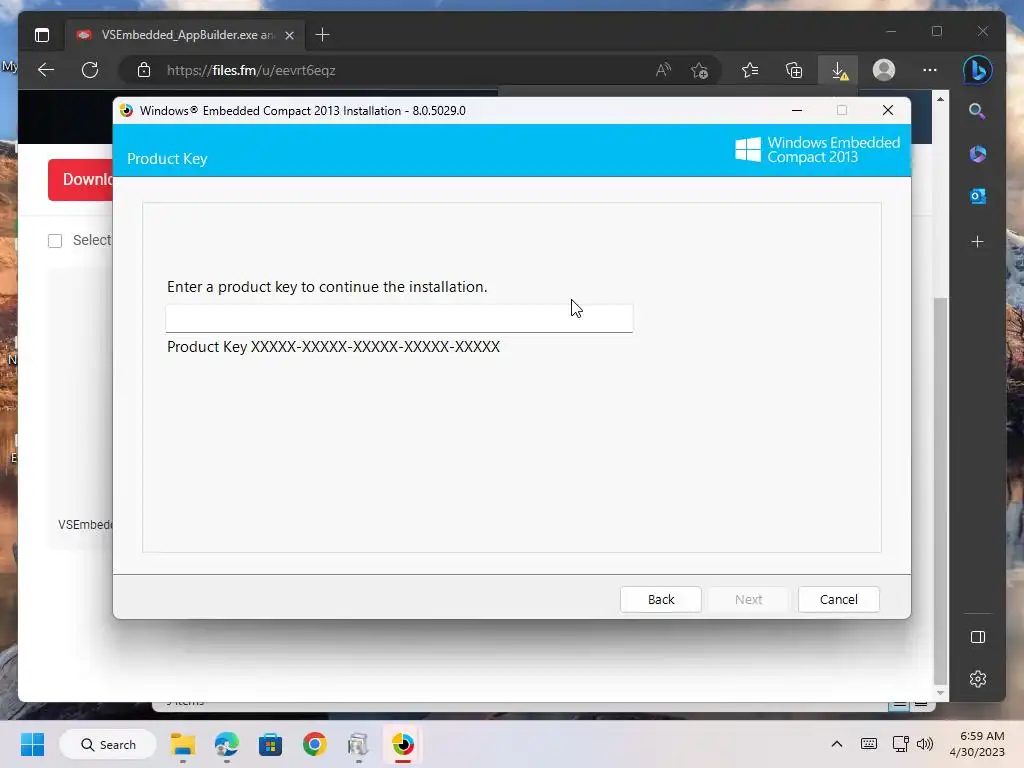Go back one page in Edge
This screenshot has height=768, width=1024.
point(46,70)
